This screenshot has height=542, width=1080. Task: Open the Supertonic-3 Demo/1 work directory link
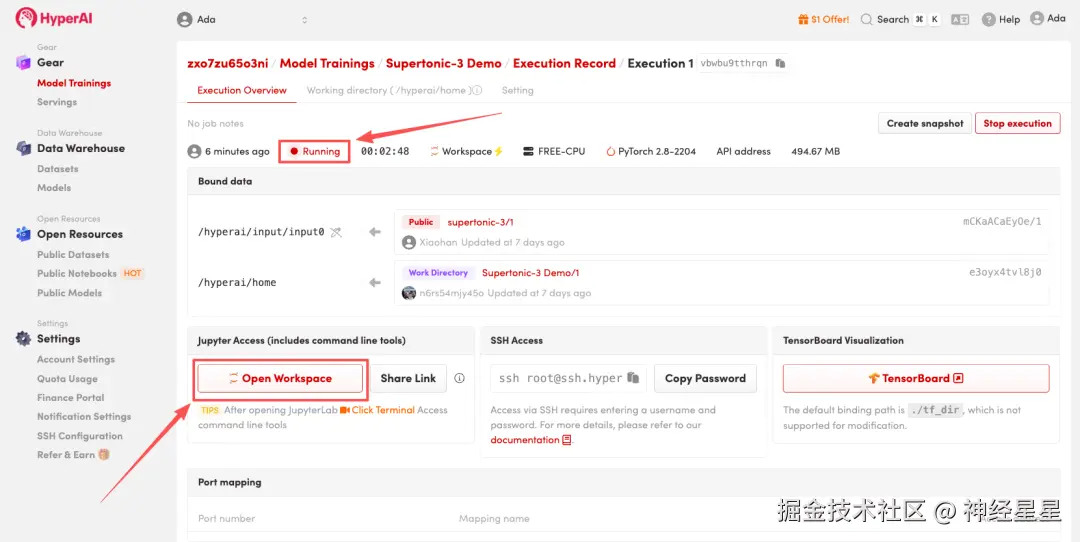[530, 273]
